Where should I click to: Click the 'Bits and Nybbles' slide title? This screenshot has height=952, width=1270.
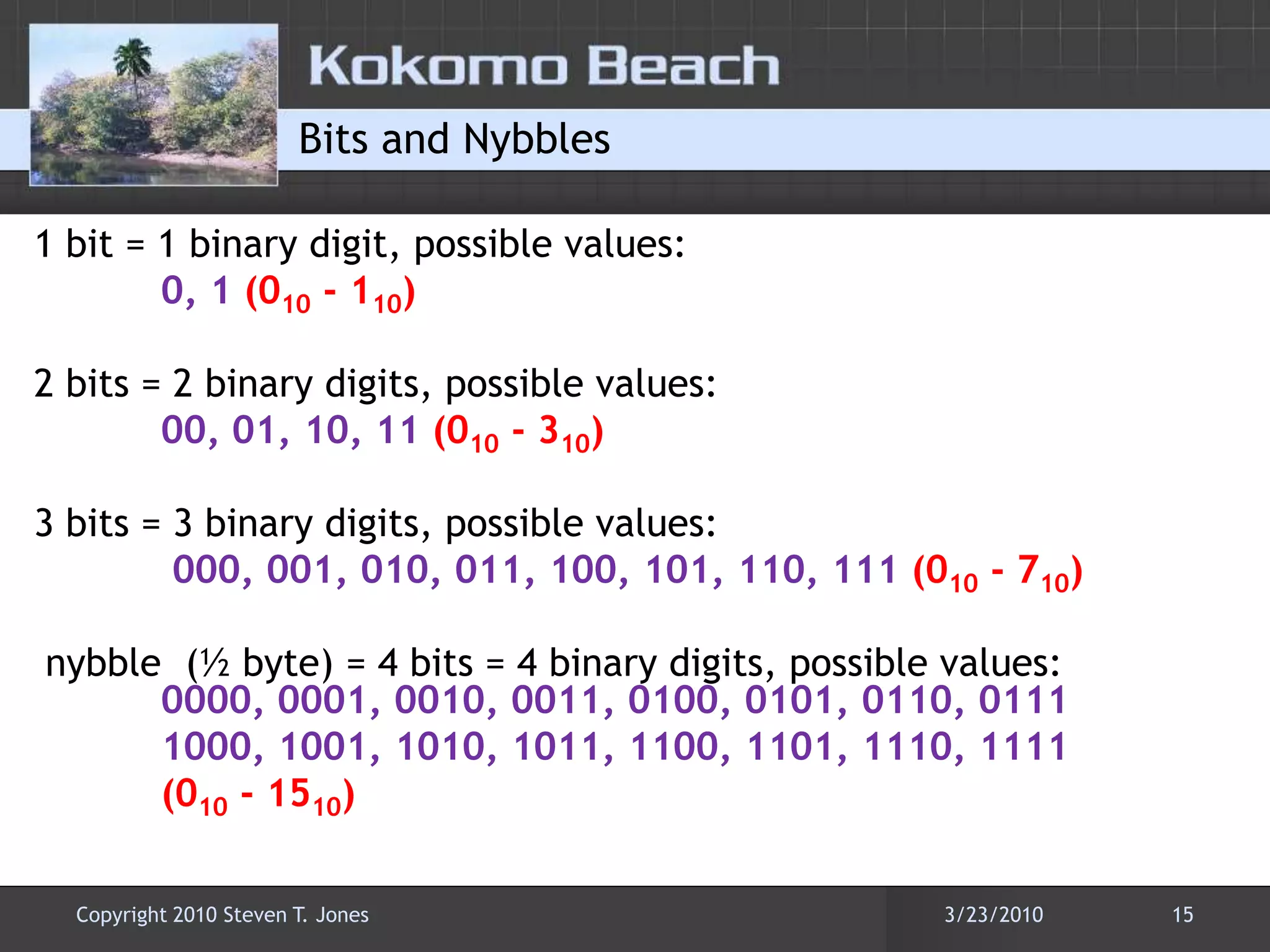(455, 140)
